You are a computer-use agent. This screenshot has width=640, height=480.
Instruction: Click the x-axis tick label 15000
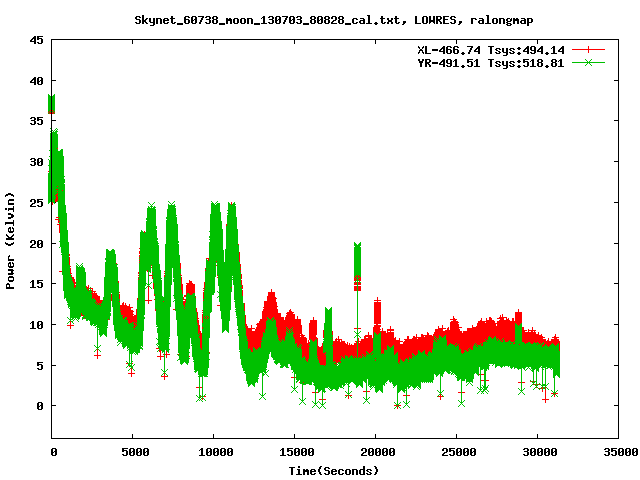point(297,452)
